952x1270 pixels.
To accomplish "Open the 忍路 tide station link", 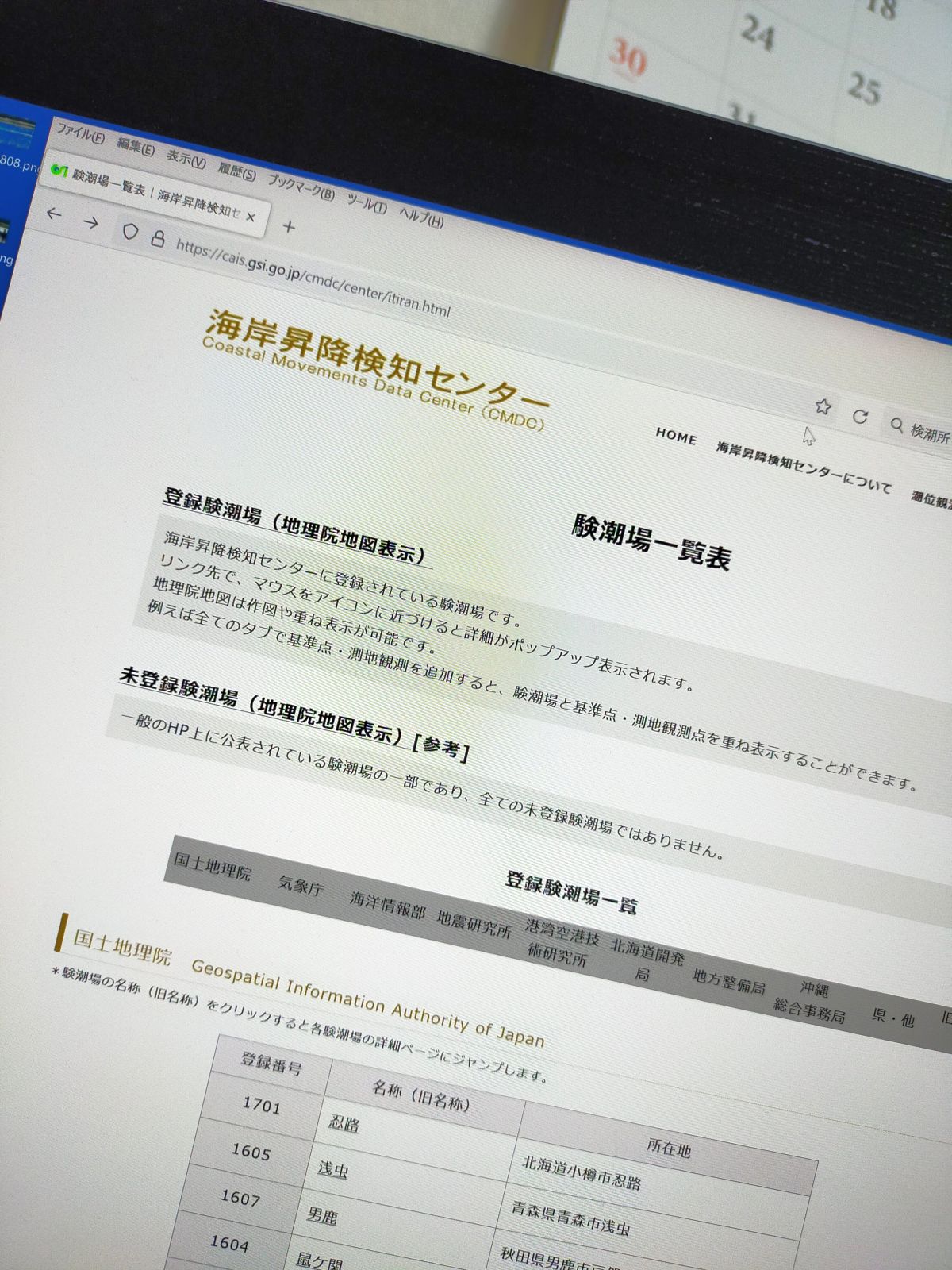I will (x=344, y=1124).
